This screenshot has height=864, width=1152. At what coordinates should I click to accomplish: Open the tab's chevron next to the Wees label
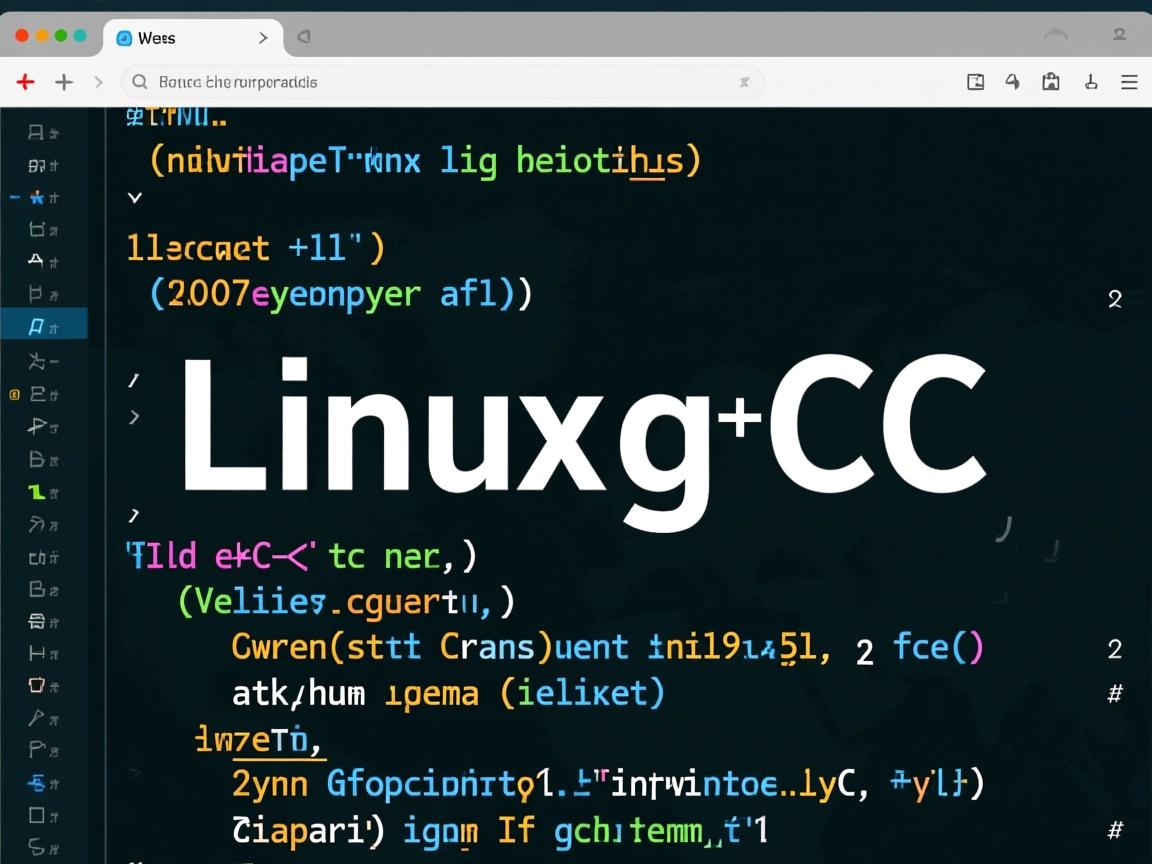(262, 37)
